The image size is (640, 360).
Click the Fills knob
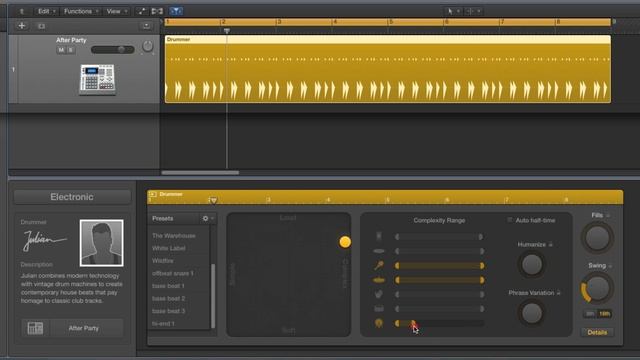tap(597, 238)
